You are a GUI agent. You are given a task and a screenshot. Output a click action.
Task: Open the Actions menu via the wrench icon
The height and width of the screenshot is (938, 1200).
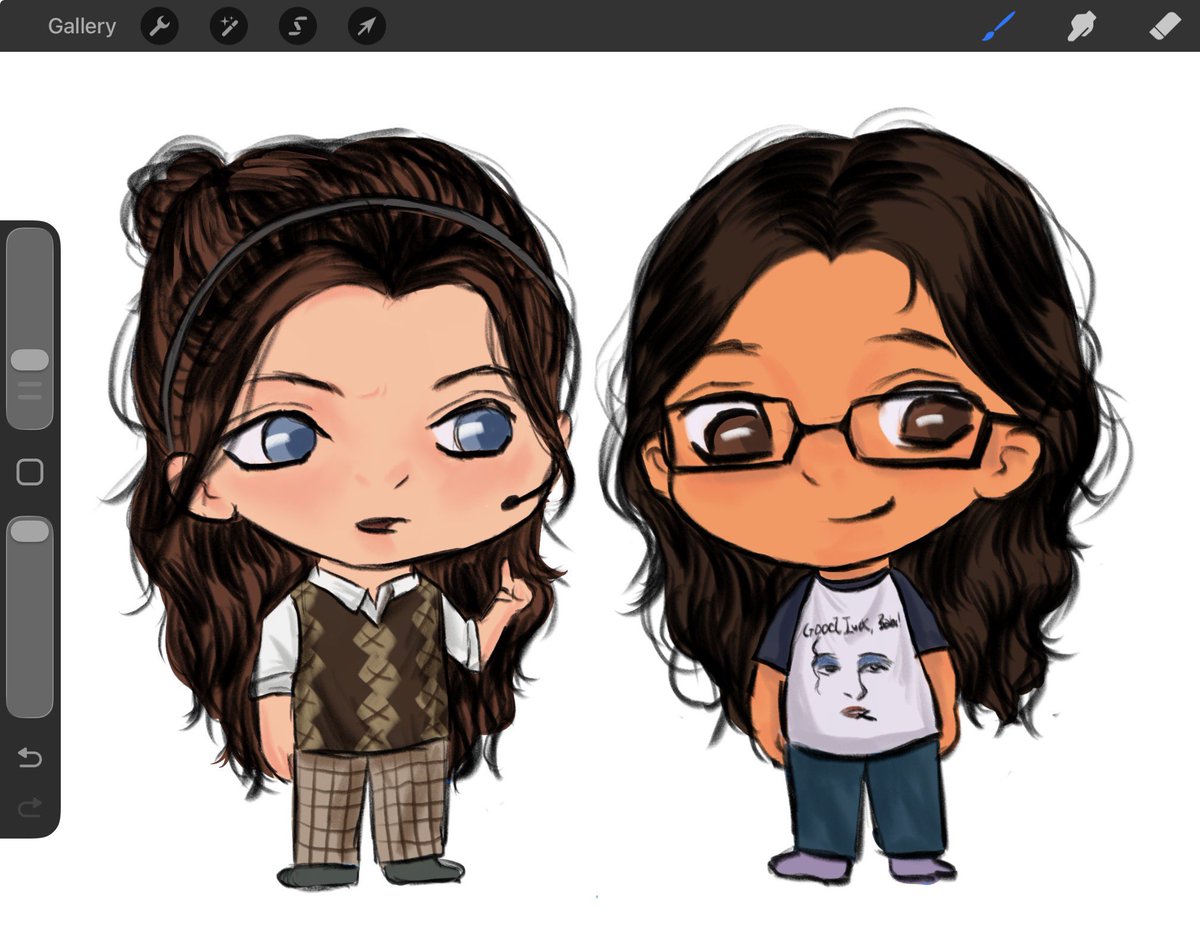coord(157,27)
